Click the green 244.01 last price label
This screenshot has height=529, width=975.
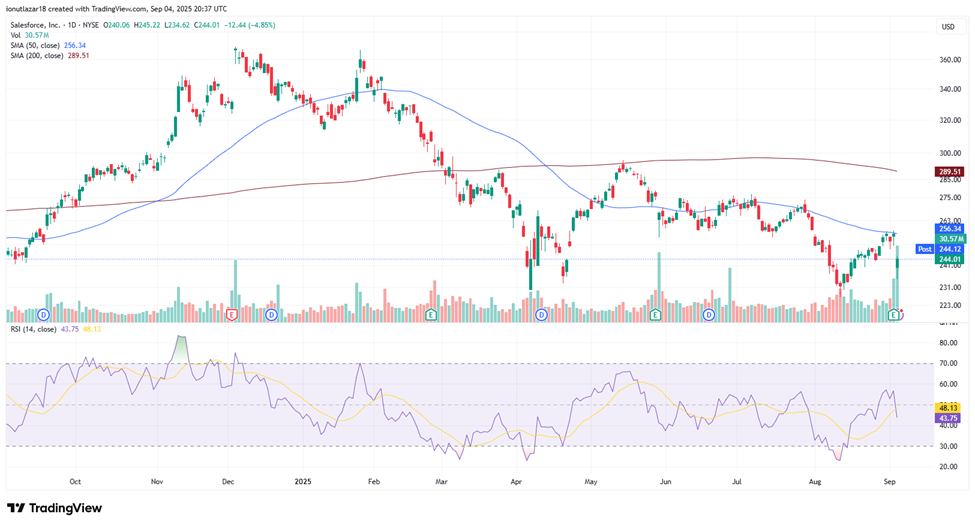(x=949, y=260)
